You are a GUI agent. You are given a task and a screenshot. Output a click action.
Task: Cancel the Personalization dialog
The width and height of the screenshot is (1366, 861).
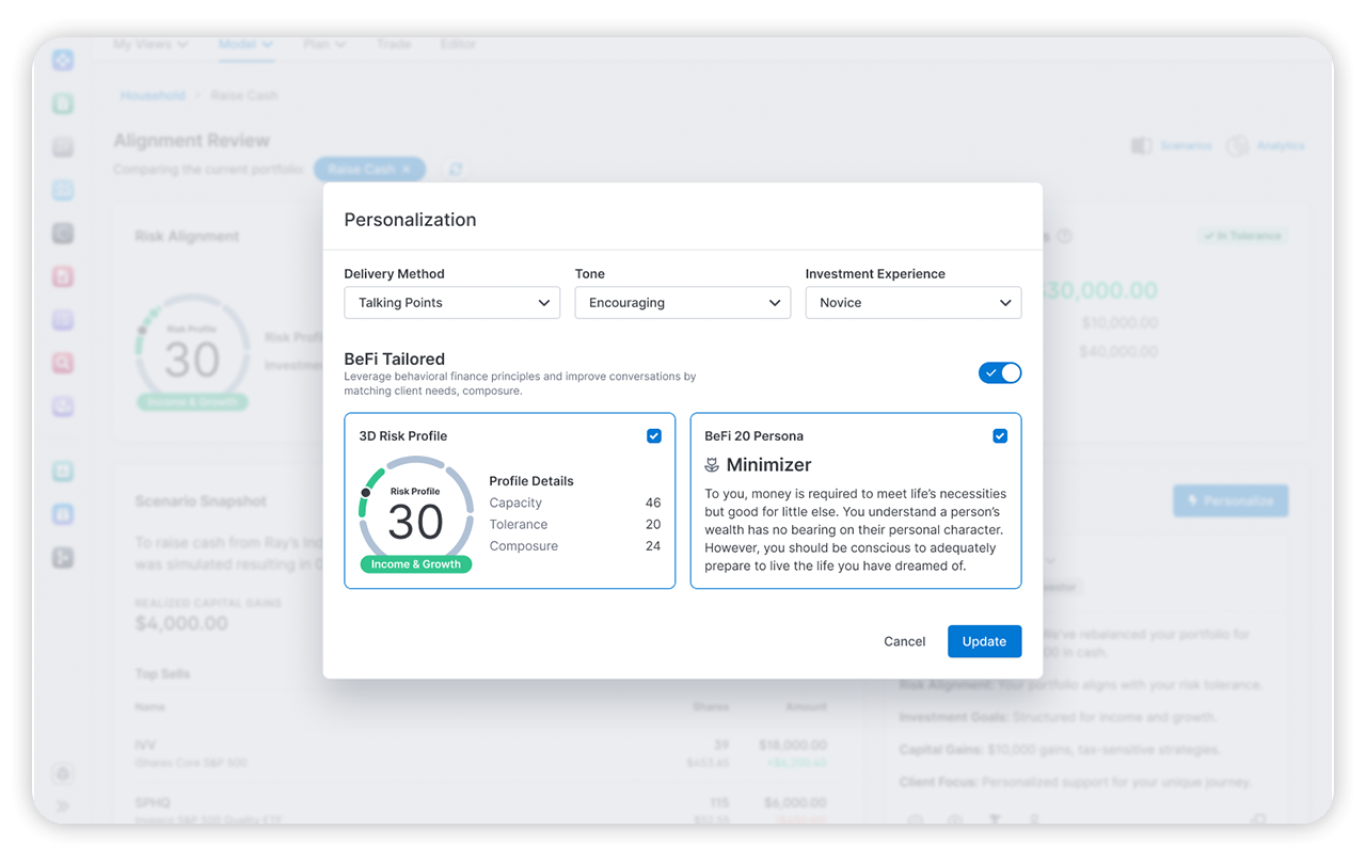click(904, 641)
